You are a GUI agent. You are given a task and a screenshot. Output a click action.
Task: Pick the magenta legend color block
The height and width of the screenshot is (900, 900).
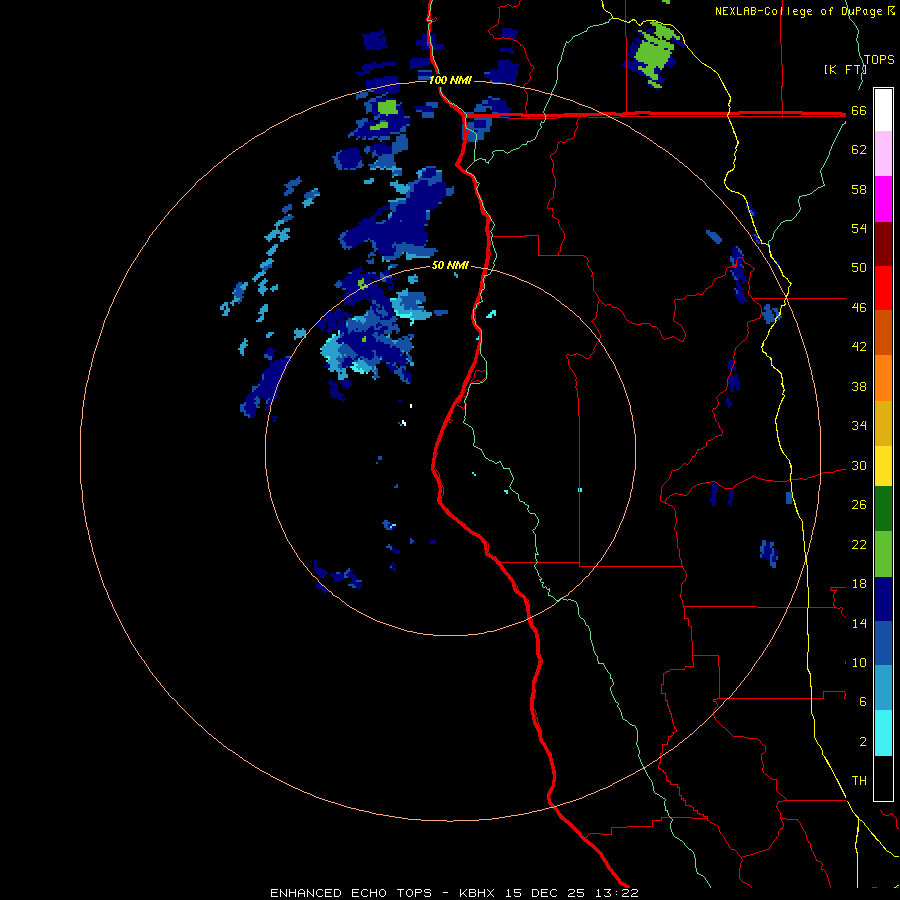coord(883,199)
